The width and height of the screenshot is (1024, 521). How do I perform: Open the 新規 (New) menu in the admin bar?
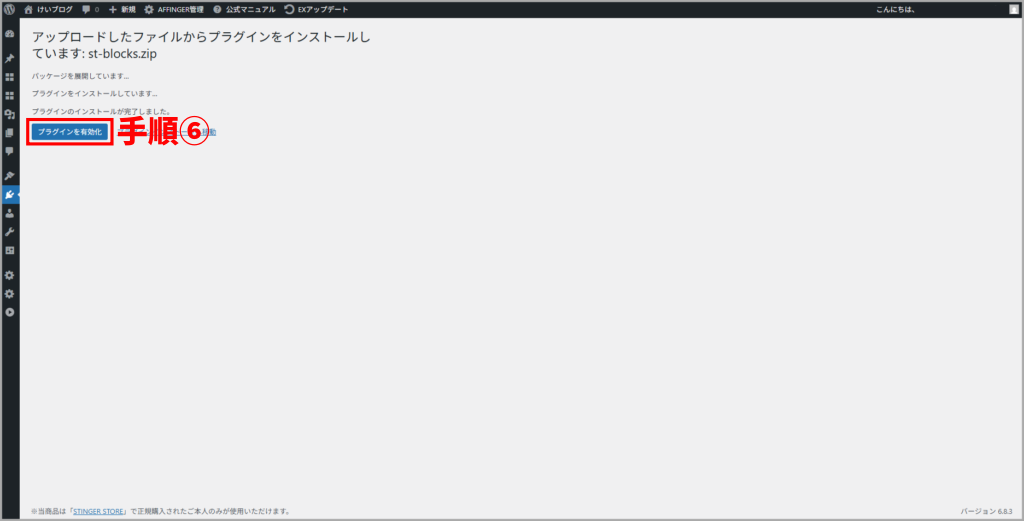tap(122, 9)
